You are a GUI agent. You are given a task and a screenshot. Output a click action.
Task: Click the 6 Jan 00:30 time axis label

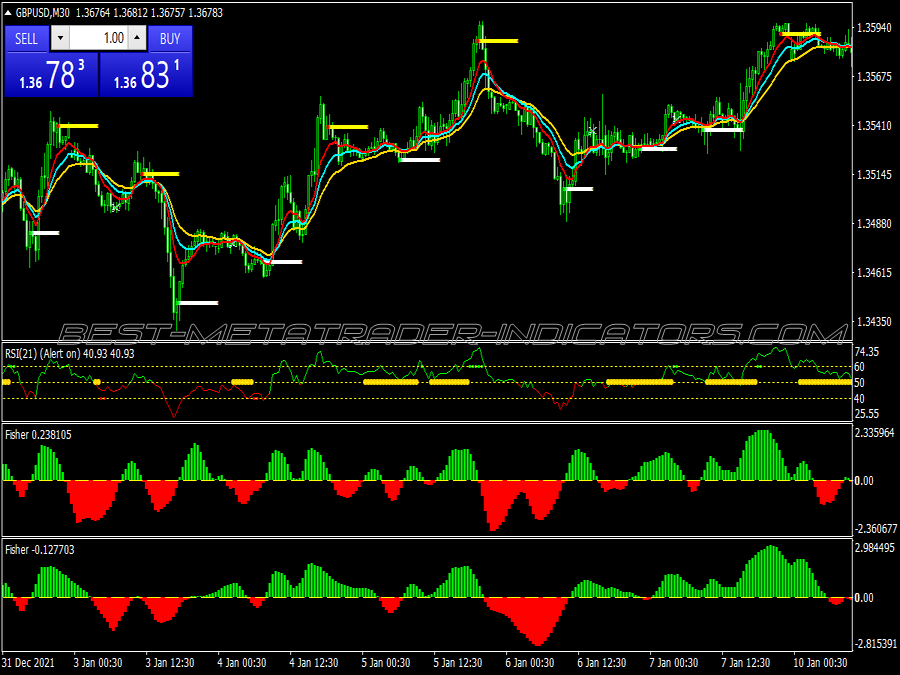(530, 662)
